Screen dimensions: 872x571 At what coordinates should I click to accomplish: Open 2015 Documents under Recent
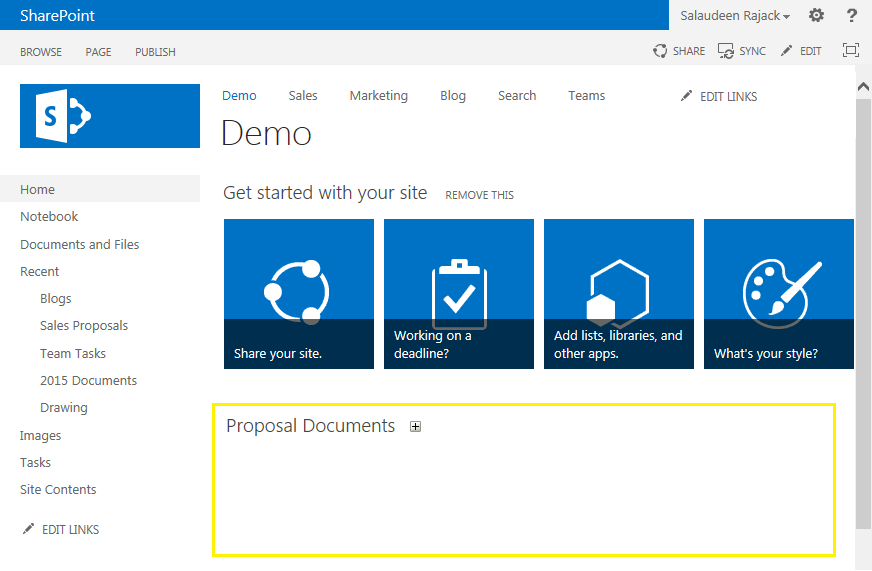[x=88, y=380]
